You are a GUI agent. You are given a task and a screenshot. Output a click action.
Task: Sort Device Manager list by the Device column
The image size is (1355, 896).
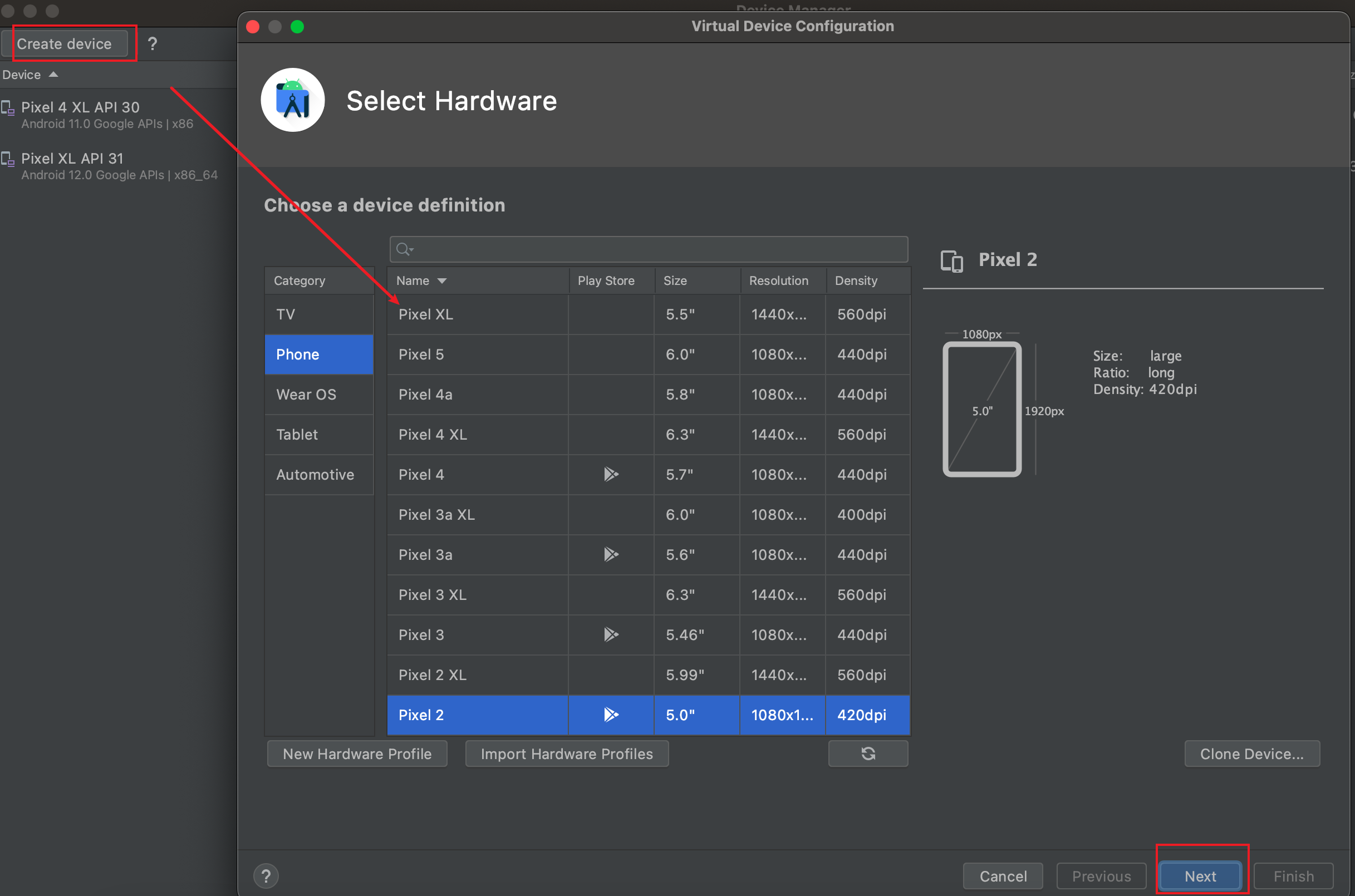[x=30, y=75]
